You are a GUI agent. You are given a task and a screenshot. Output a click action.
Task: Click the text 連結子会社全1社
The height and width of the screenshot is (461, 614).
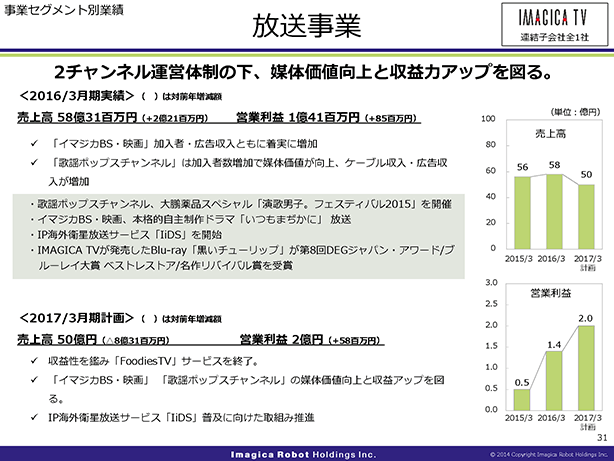click(554, 37)
